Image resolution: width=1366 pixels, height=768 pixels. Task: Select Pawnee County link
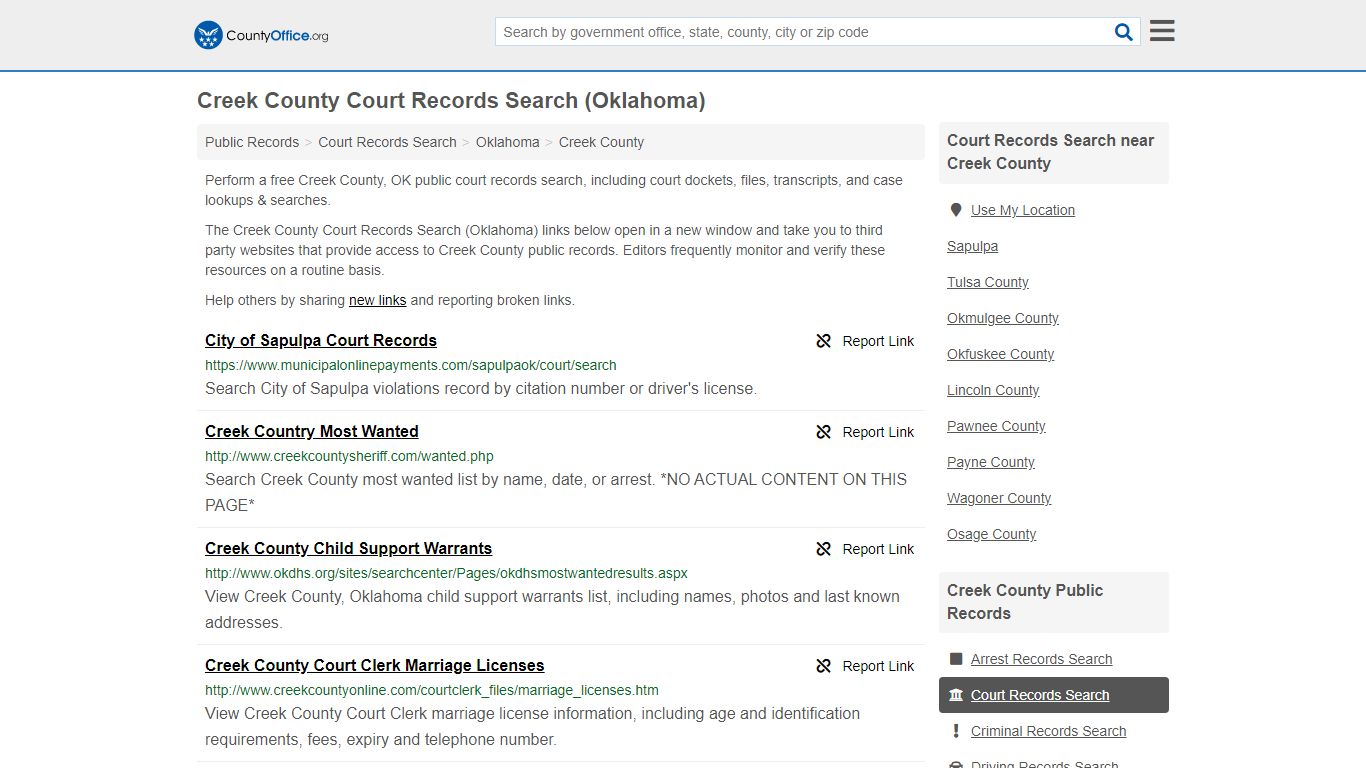coord(996,426)
